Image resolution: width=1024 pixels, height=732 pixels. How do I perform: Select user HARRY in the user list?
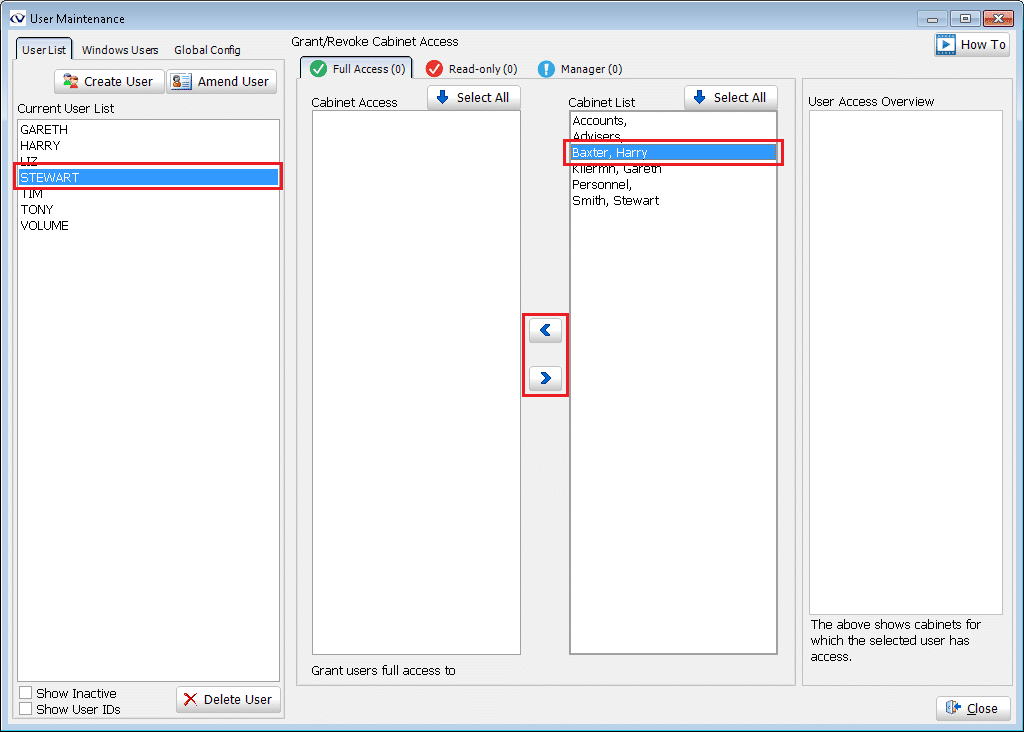tap(148, 146)
